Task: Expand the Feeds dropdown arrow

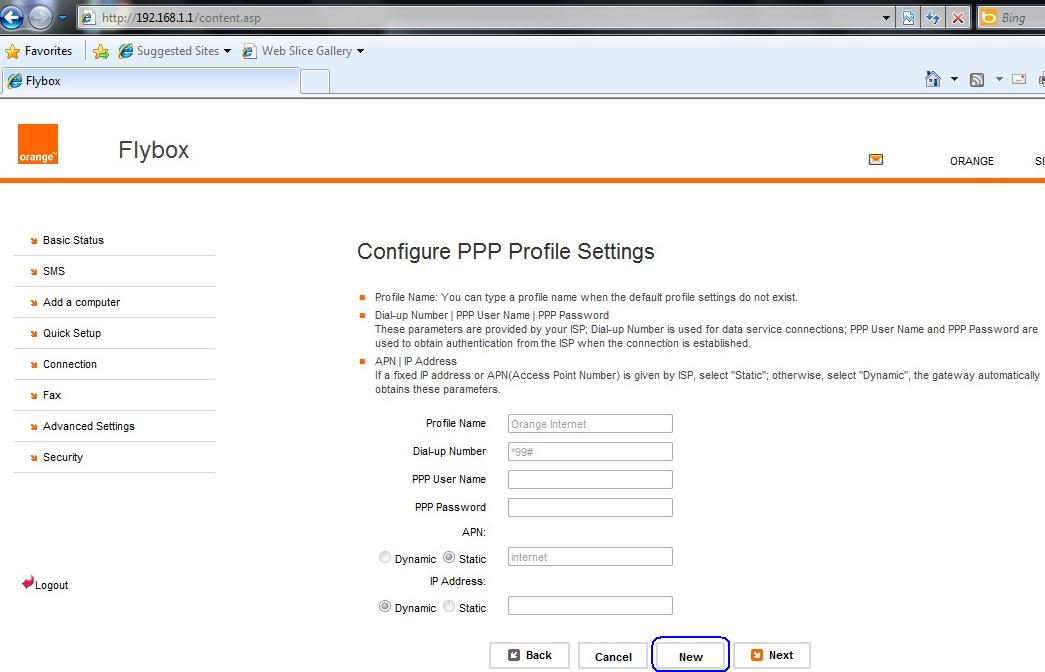Action: click(x=999, y=79)
